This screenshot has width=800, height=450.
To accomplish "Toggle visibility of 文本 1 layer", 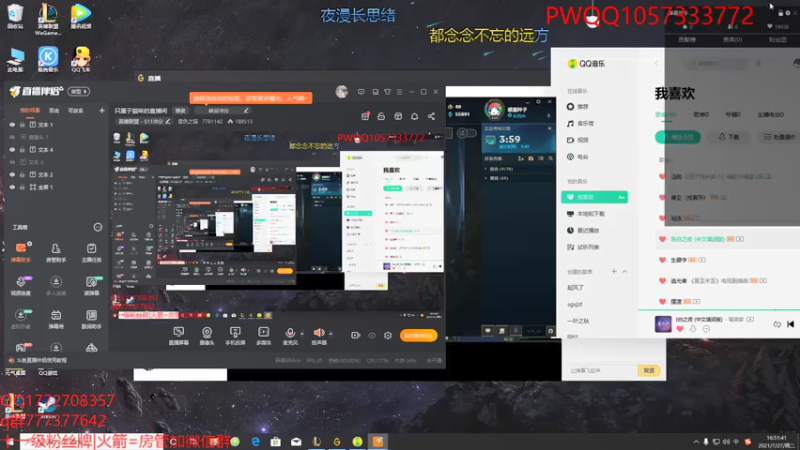I will pos(12,124).
